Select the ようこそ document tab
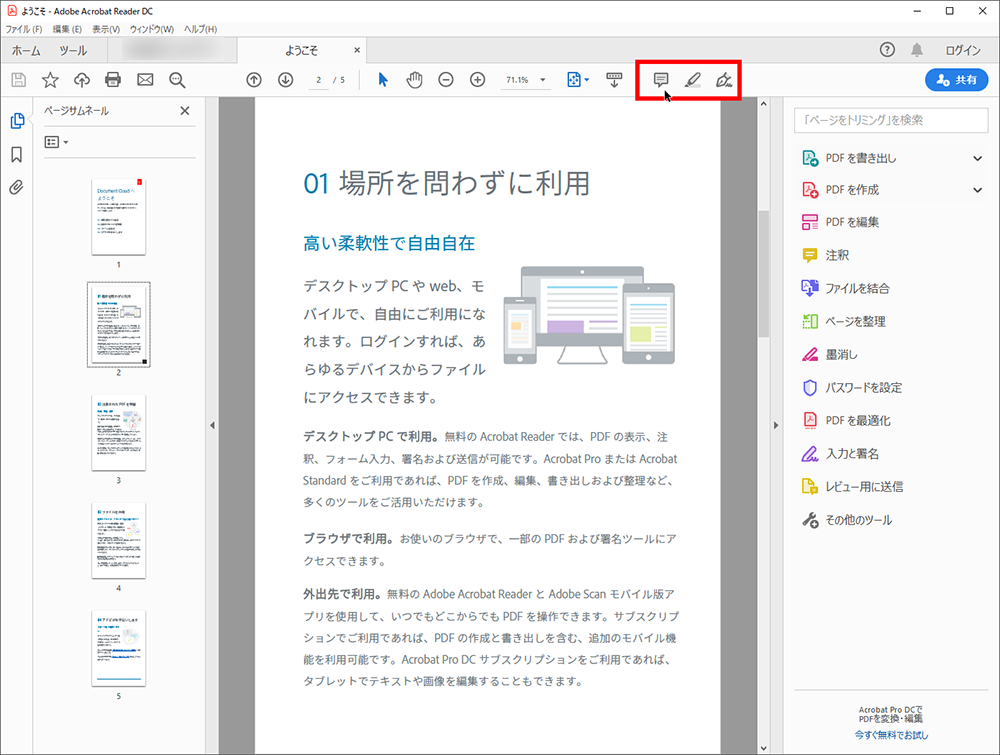This screenshot has width=1000, height=755. (301, 50)
